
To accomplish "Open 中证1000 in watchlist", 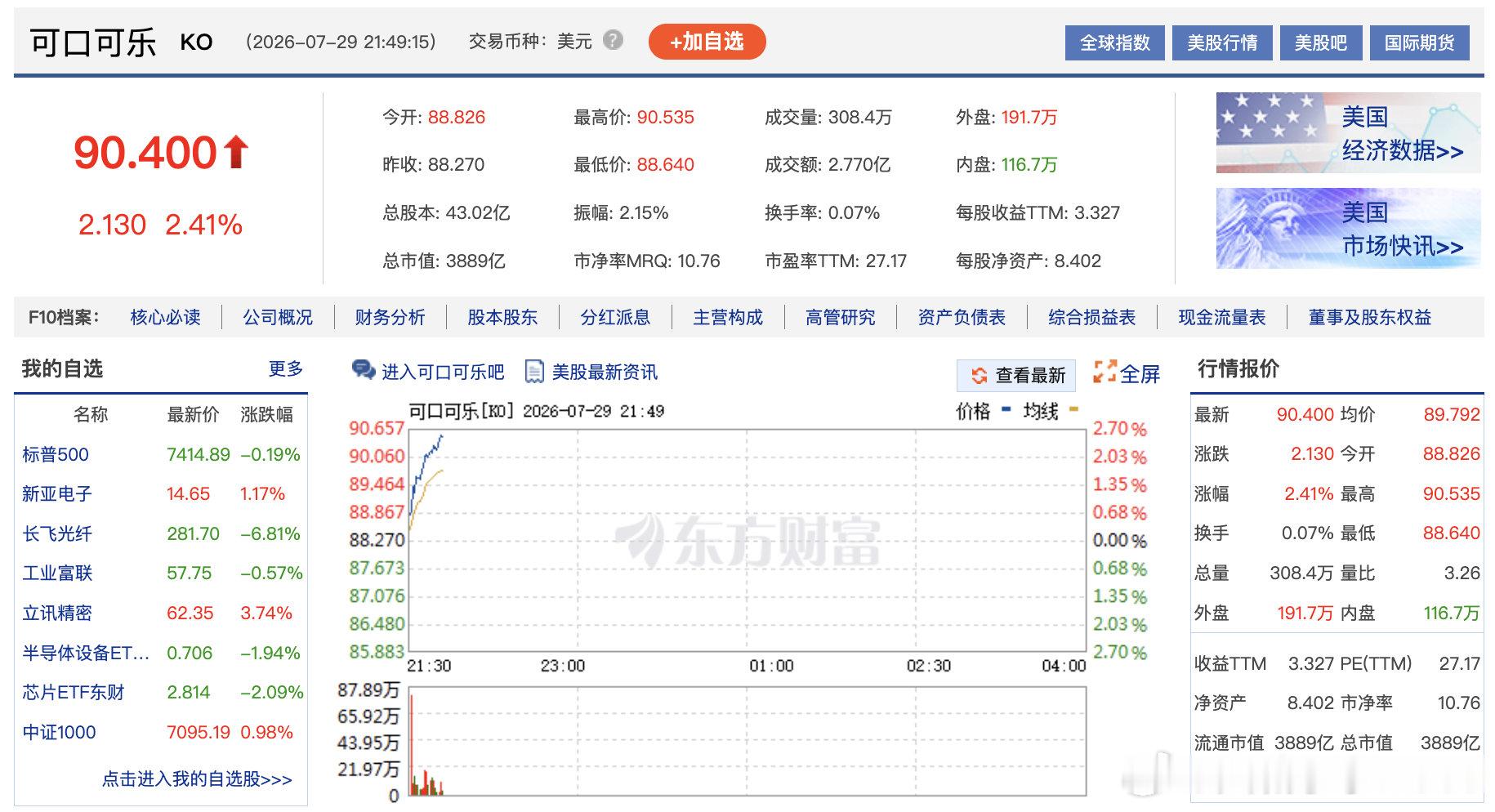I will click(59, 732).
